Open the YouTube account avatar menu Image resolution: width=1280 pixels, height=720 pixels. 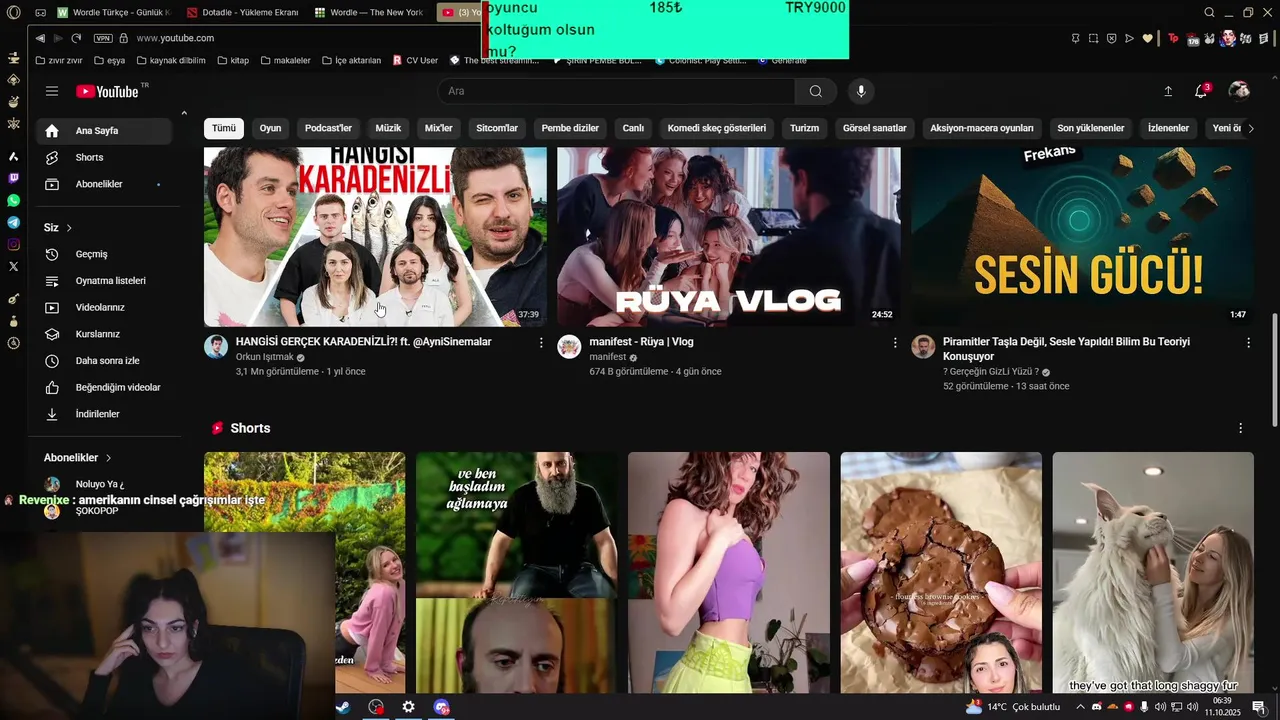(1239, 91)
